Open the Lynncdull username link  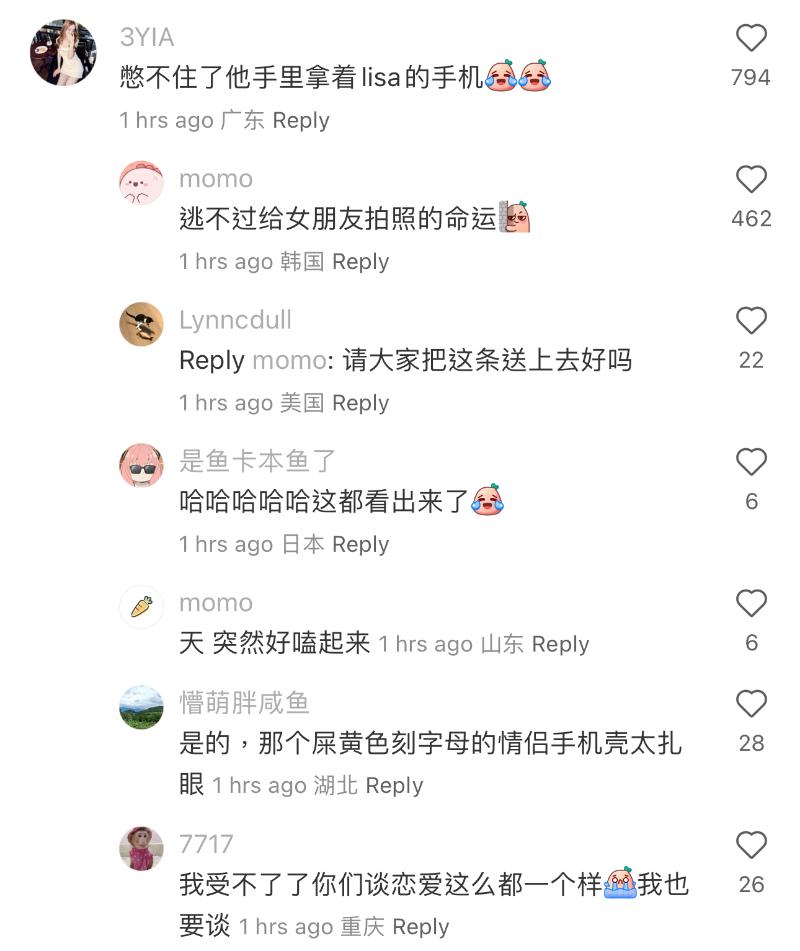tap(235, 320)
